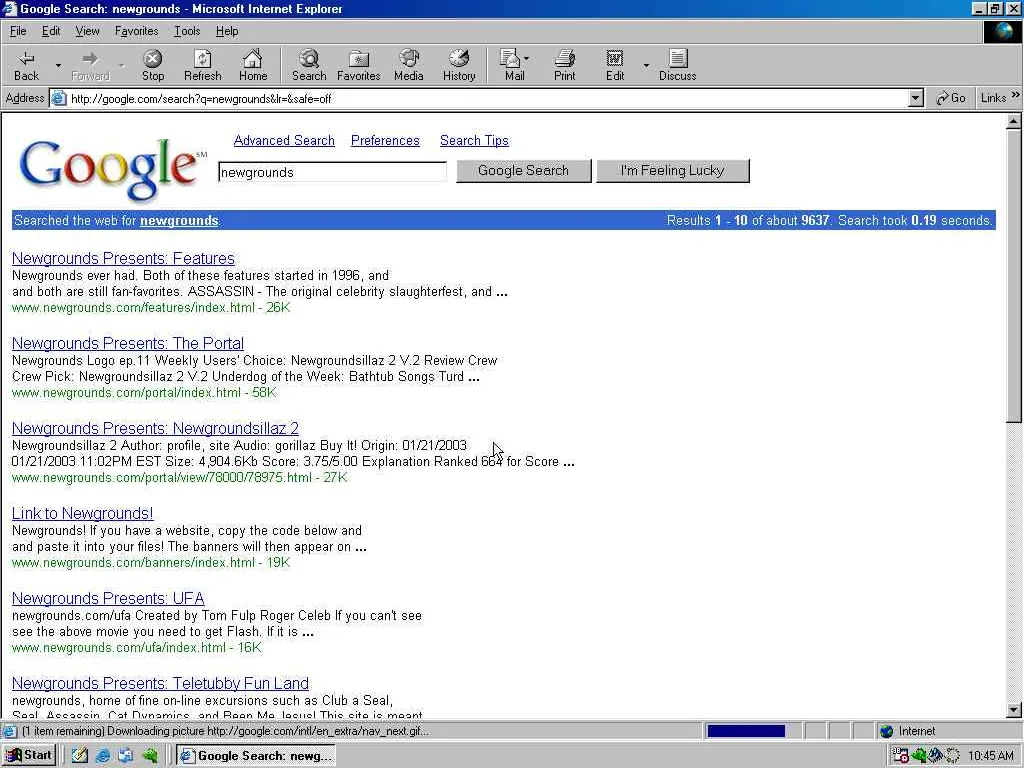Open the Forward button dropdown arrow

[121, 65]
